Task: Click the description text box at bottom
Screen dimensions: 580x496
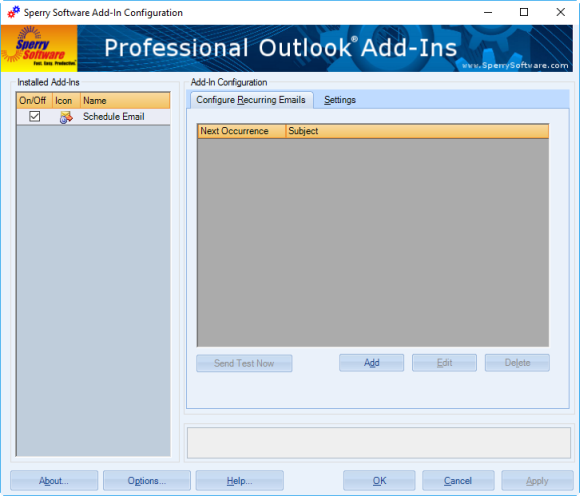Action: pyautogui.click(x=379, y=443)
